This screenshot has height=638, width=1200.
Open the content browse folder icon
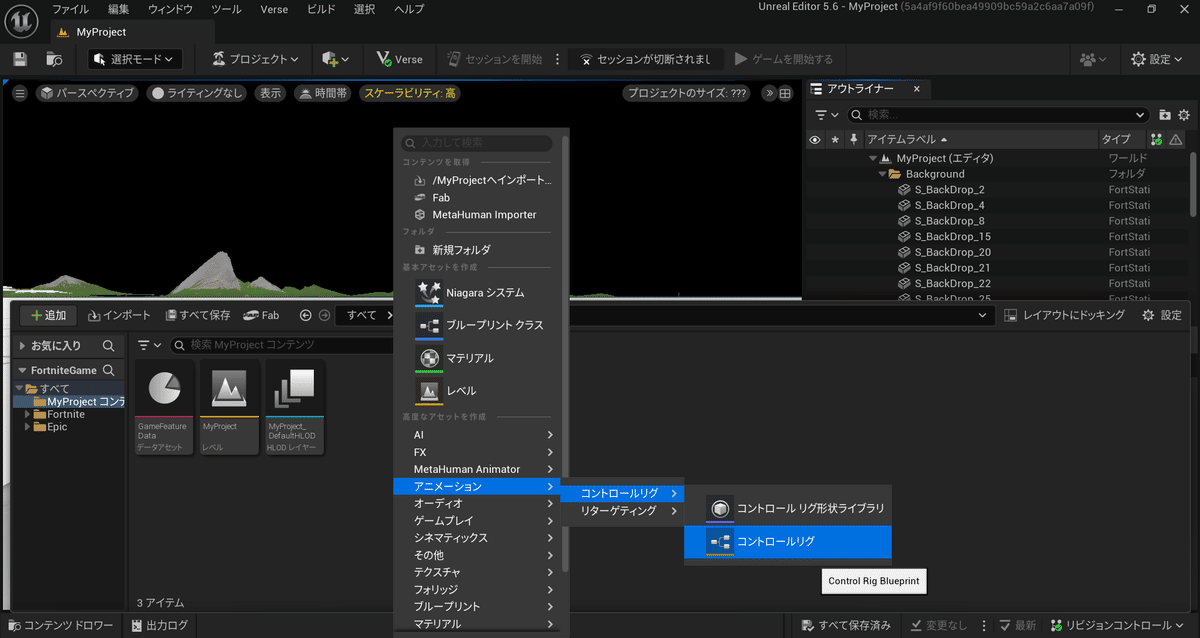[54, 60]
